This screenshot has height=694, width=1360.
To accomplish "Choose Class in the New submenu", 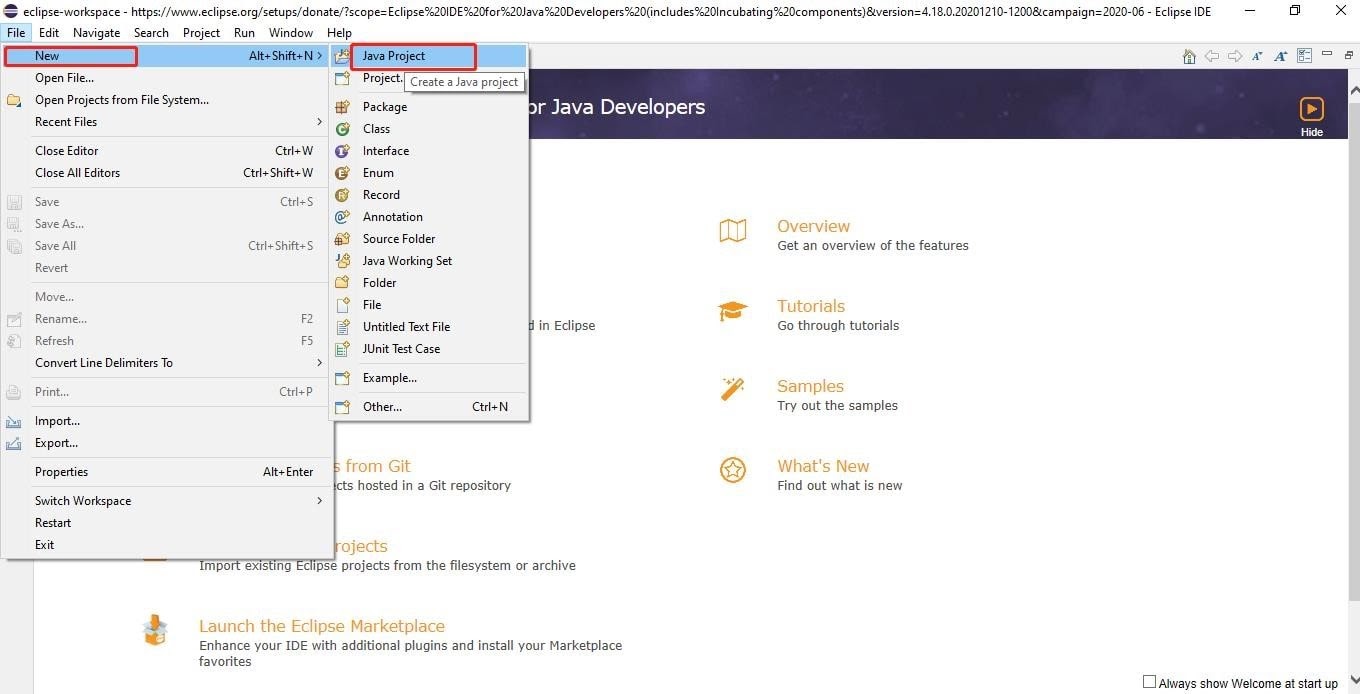I will tap(377, 129).
